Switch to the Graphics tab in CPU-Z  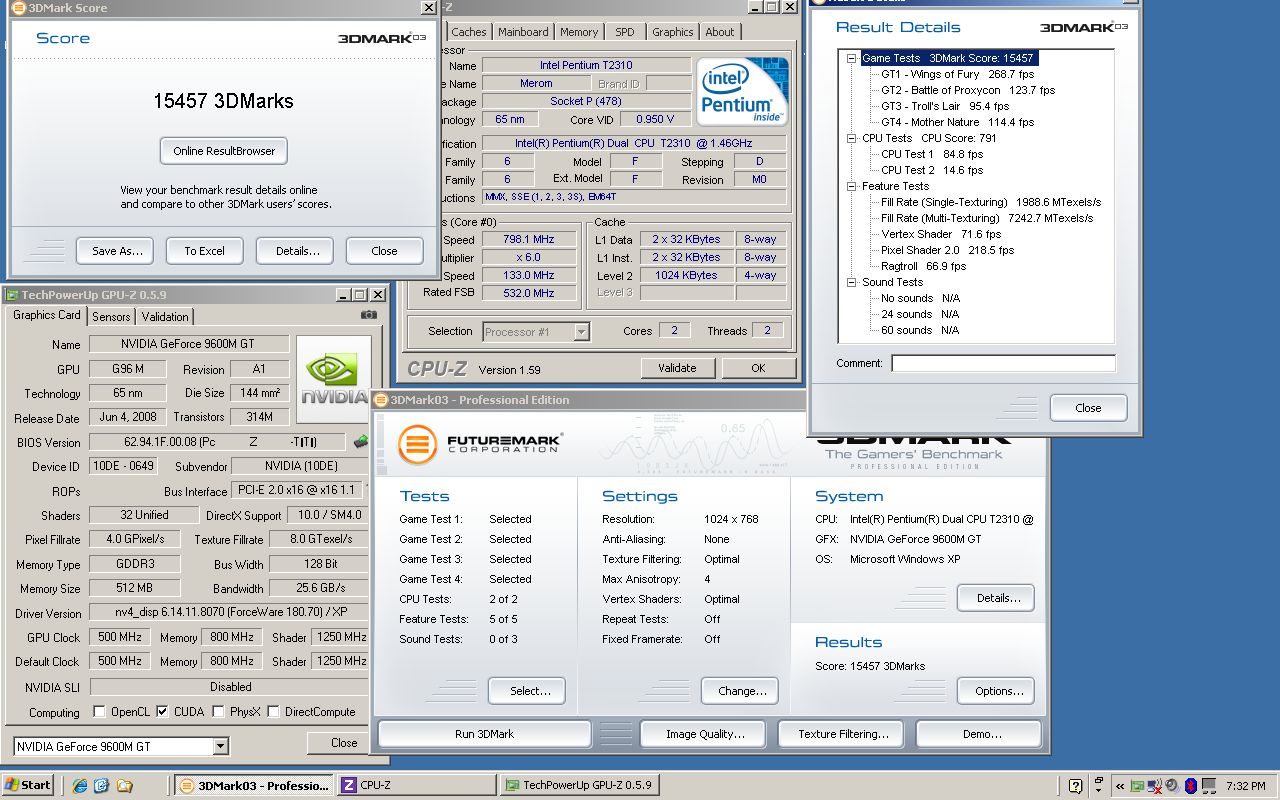click(673, 32)
